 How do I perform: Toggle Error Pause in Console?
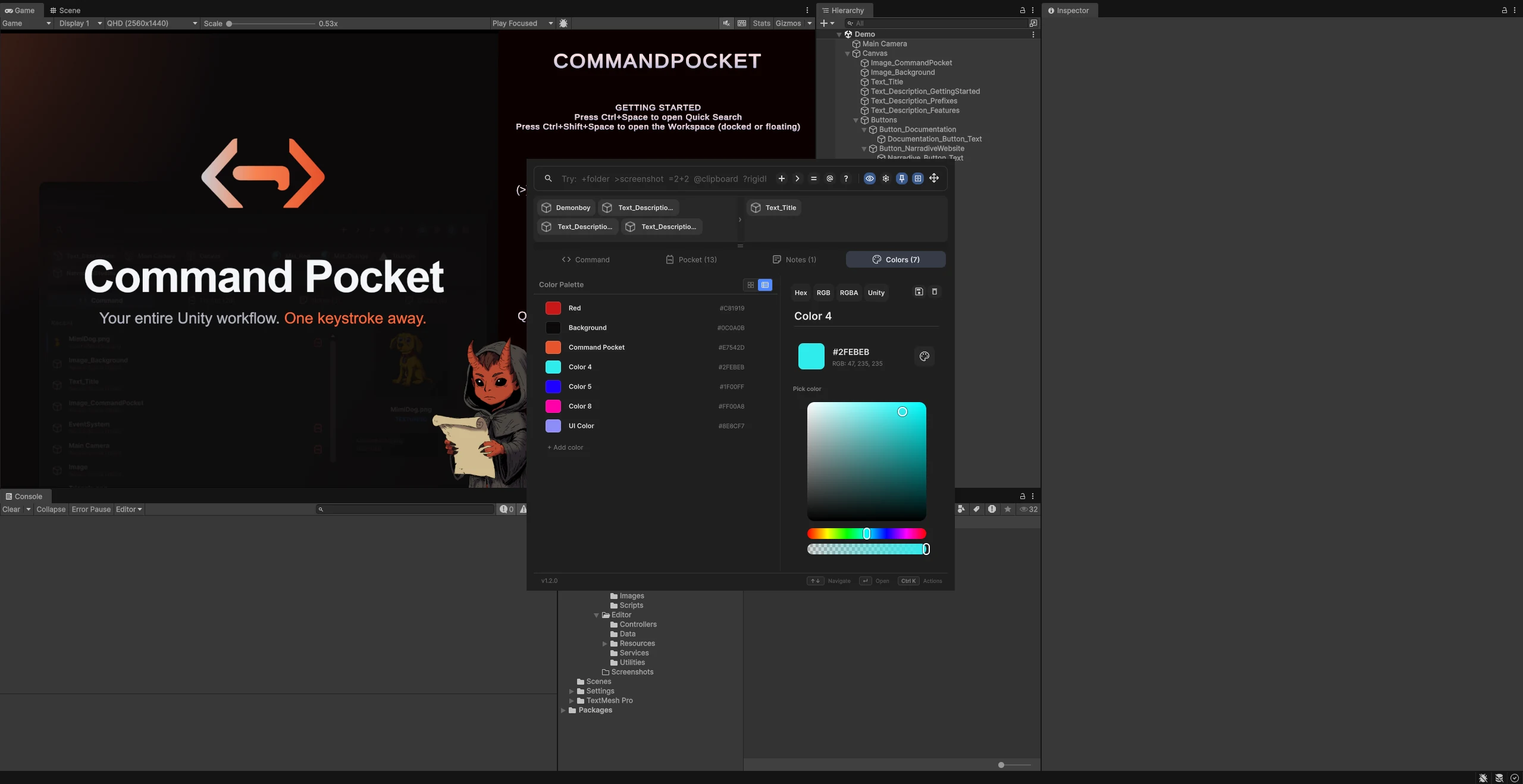pos(91,509)
